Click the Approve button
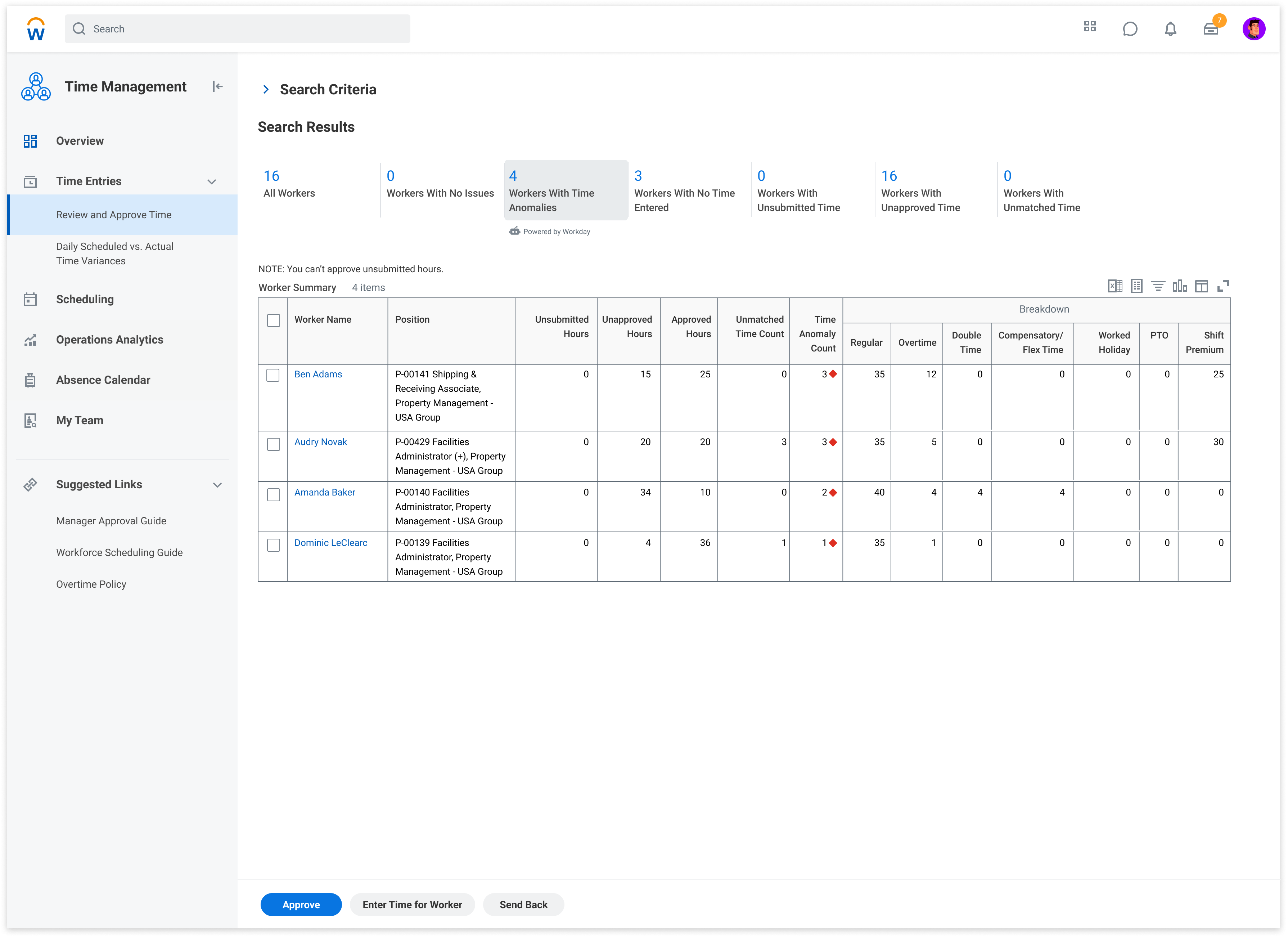Screen dimensions: 1288x937 click(x=301, y=904)
